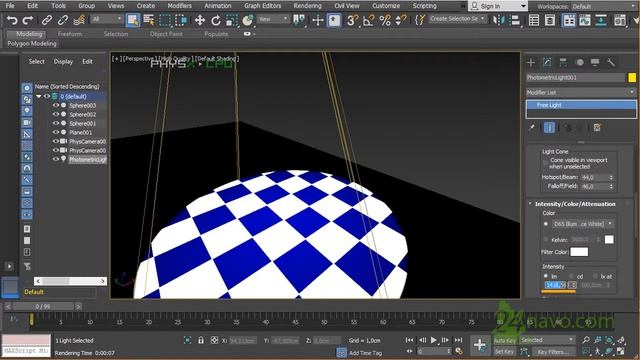Hide Sphere002 via its eye icon
This screenshot has width=640, height=360.
click(56, 114)
